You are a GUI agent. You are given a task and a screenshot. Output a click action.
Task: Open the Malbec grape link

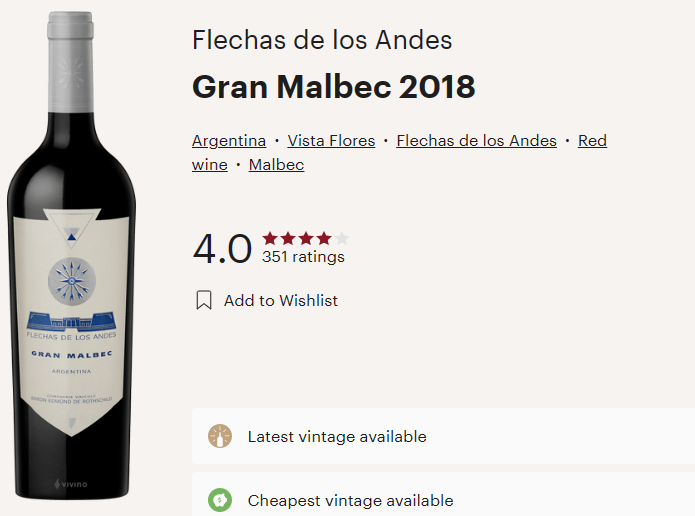pos(276,164)
